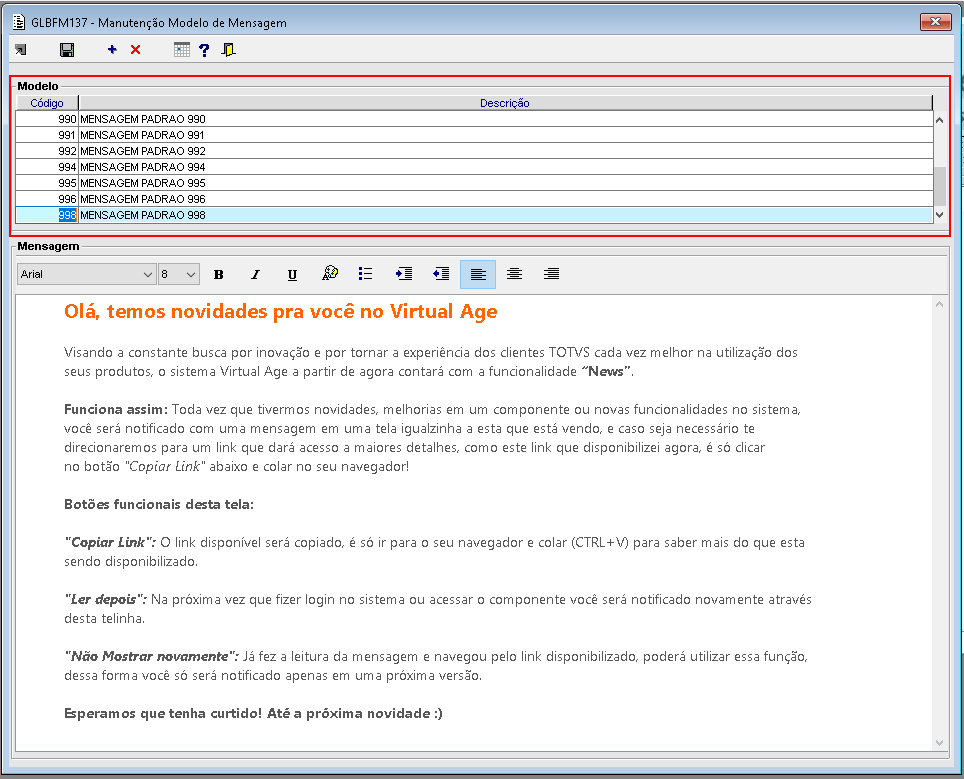Exit using the yellow door icon
Viewport: 964px width, 779px height.
(229, 50)
